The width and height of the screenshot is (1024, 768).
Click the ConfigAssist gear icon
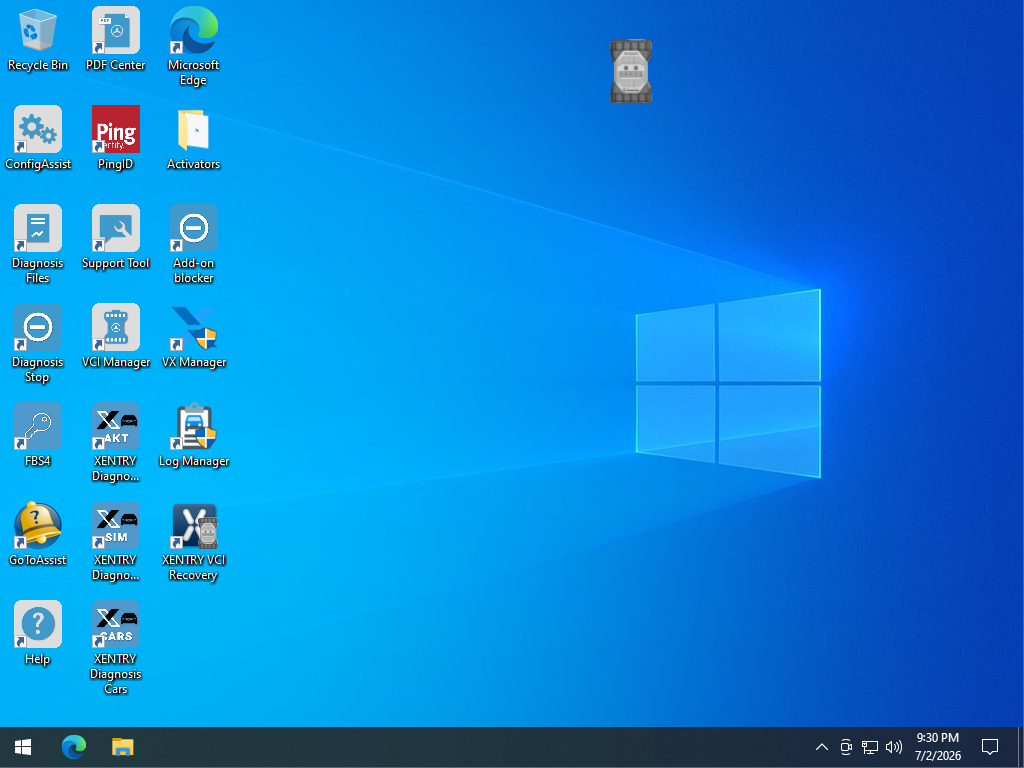coord(38,129)
